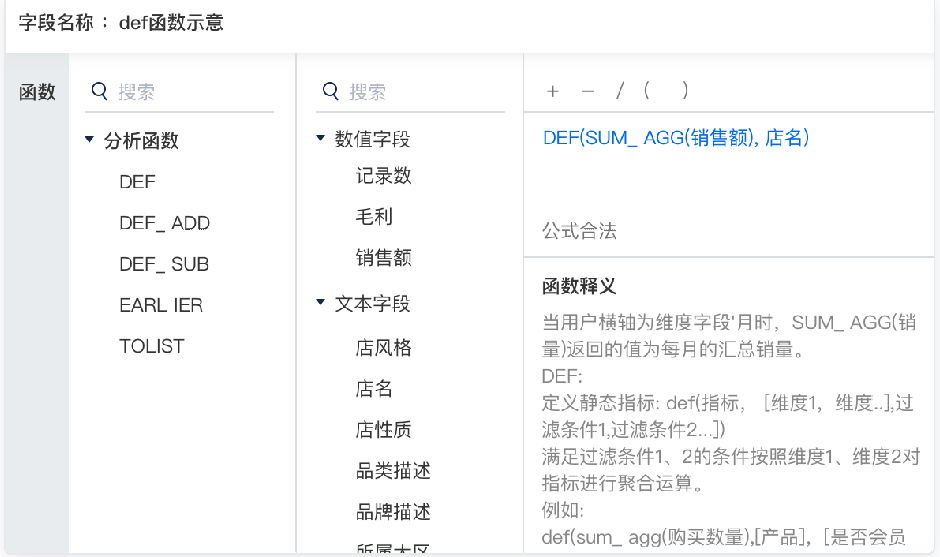Image resolution: width=940 pixels, height=557 pixels.
Task: Choose the 毛利 field
Action: [374, 216]
